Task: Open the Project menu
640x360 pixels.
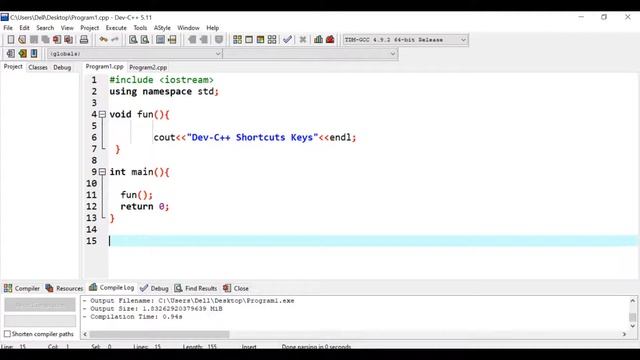Action: pyautogui.click(x=89, y=28)
